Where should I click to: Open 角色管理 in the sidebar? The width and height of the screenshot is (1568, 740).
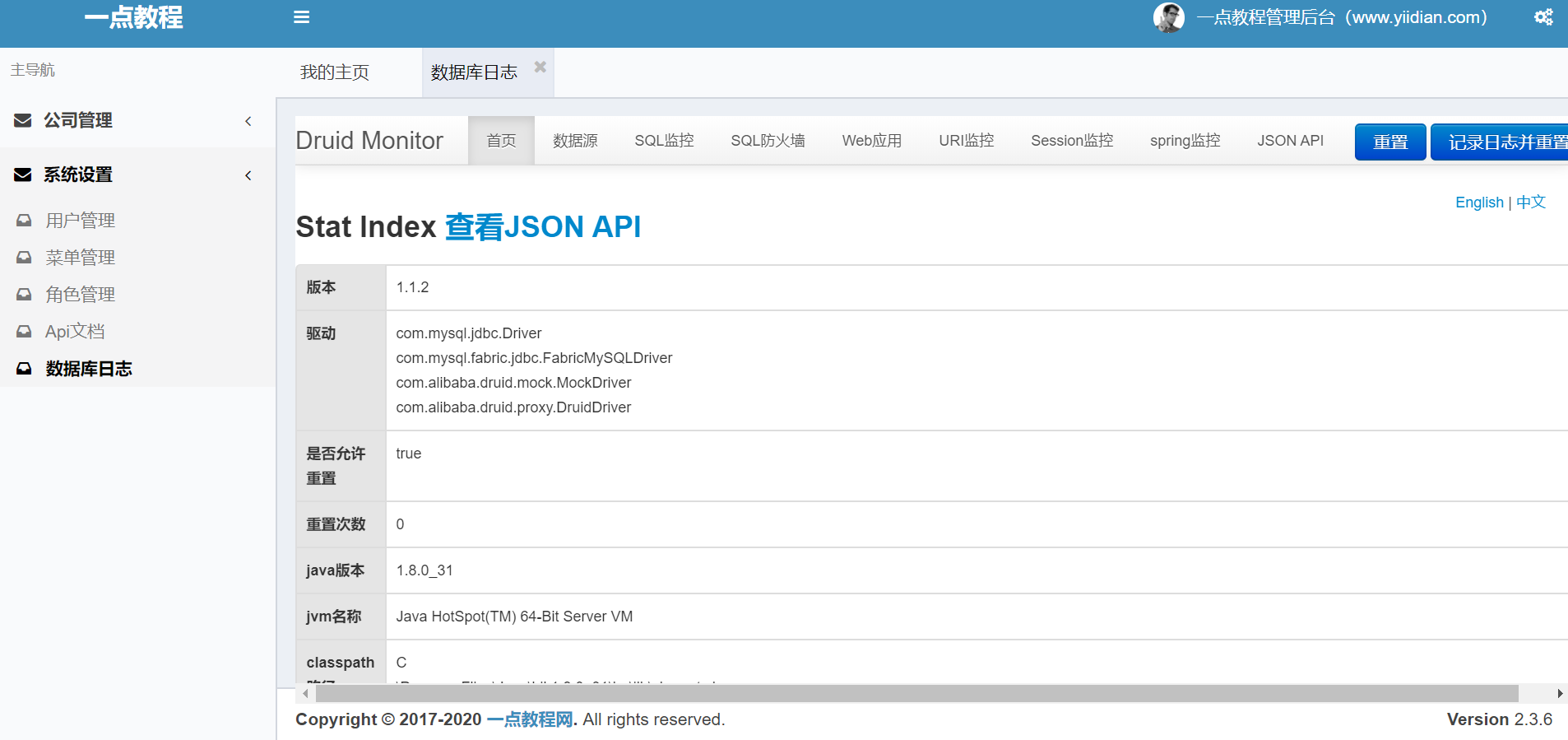click(80, 295)
